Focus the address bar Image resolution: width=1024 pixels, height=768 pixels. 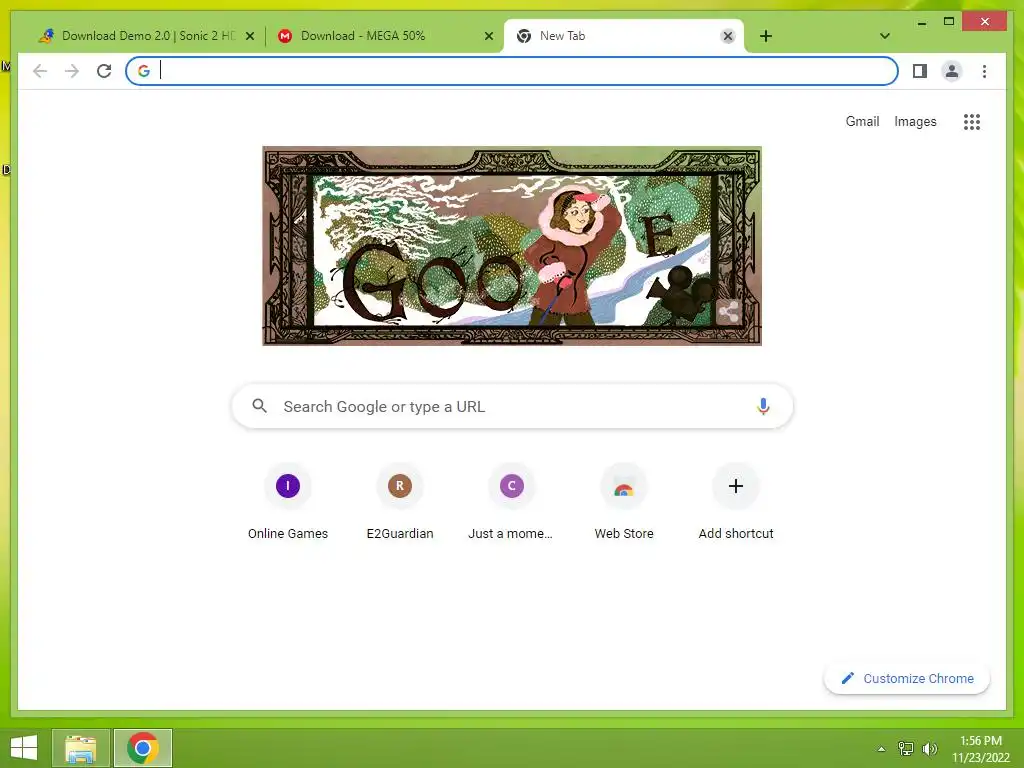(512, 71)
